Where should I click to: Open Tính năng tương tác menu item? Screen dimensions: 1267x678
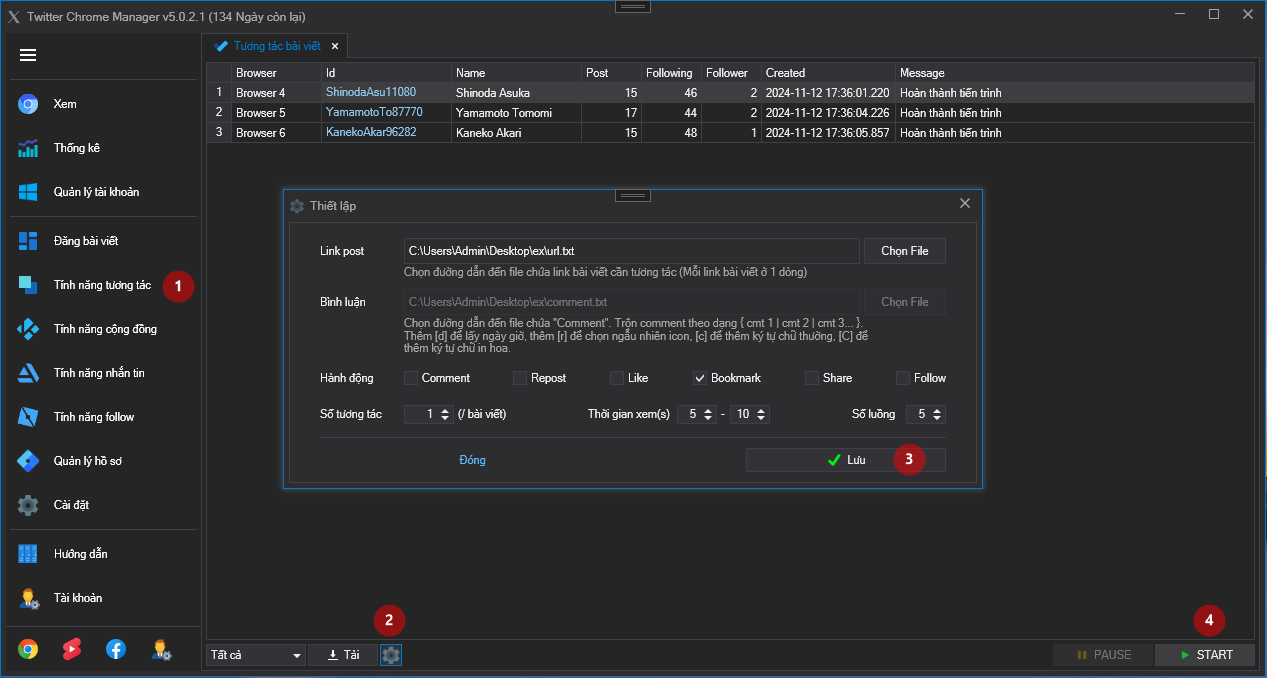tap(102, 285)
